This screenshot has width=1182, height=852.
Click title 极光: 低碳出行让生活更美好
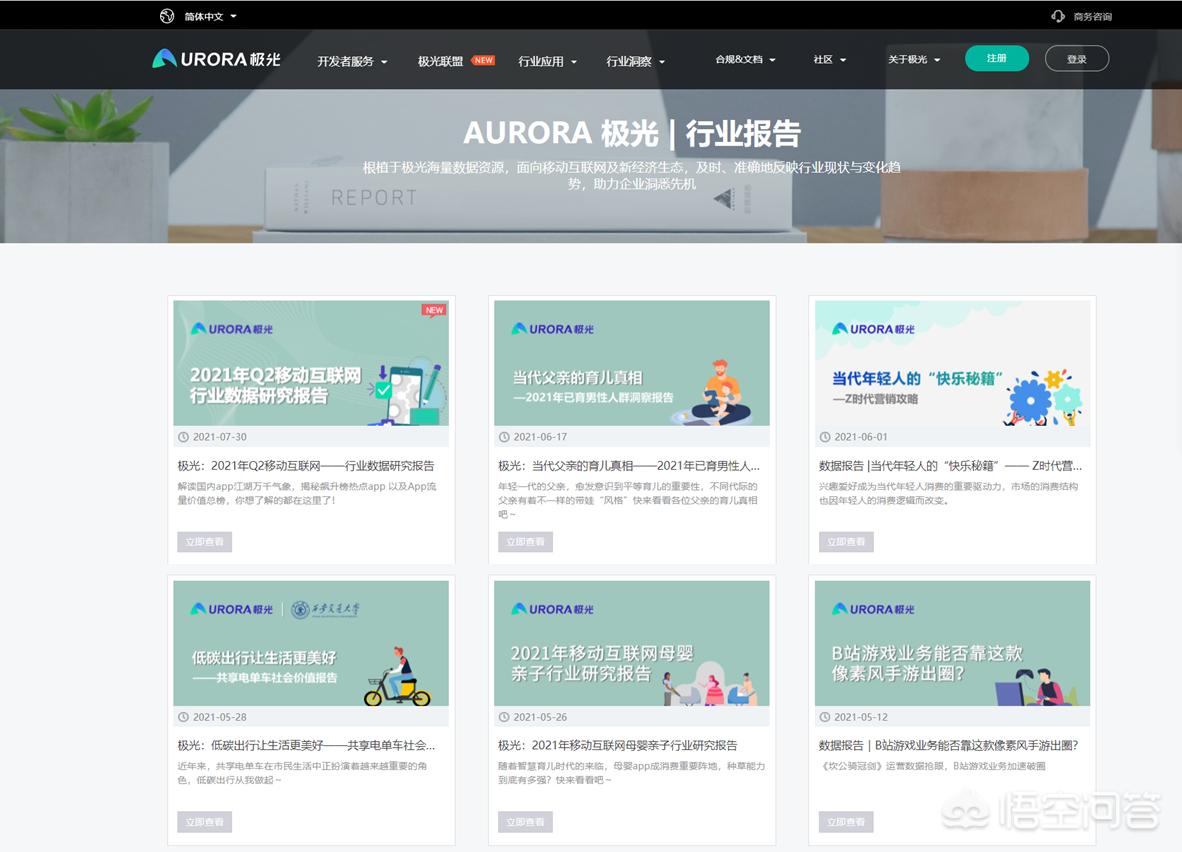coord(306,745)
